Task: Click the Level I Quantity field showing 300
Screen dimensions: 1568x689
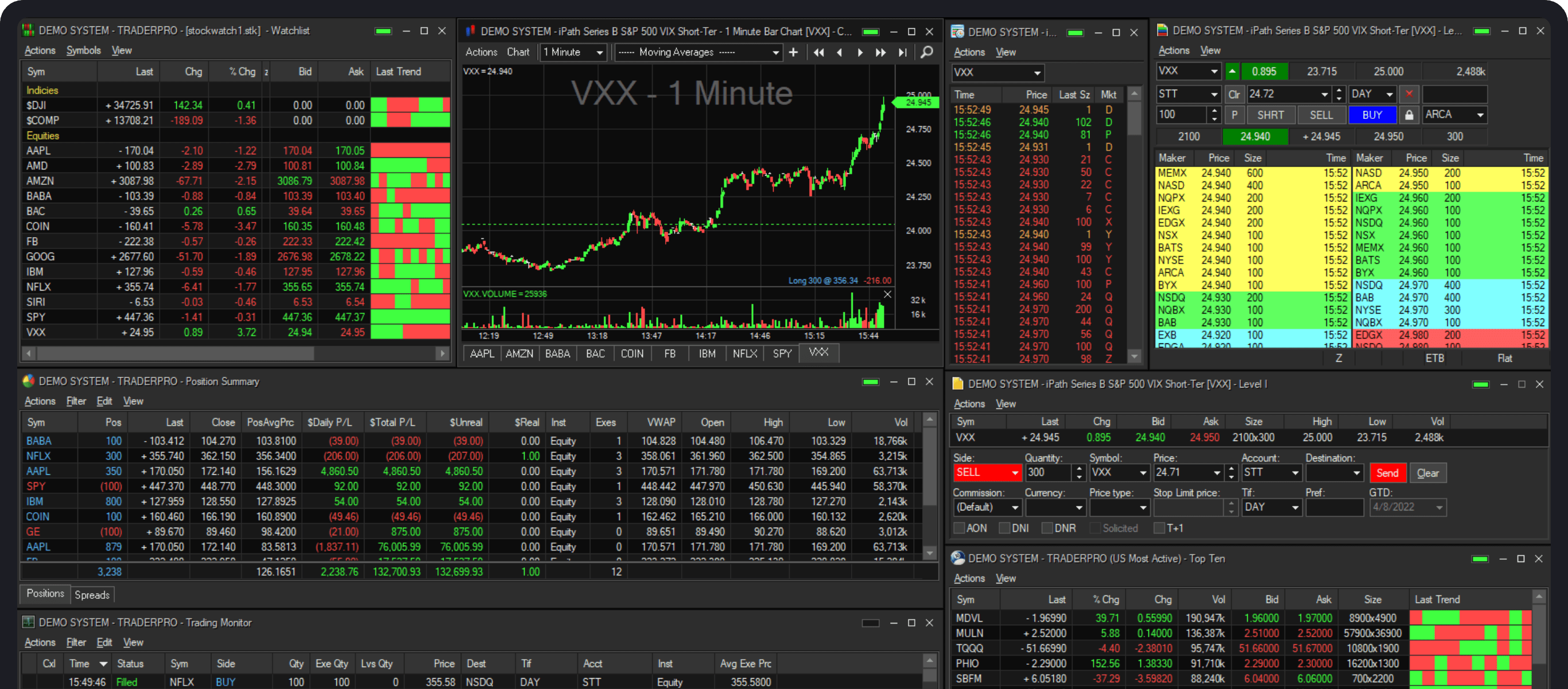Action: [x=1047, y=473]
